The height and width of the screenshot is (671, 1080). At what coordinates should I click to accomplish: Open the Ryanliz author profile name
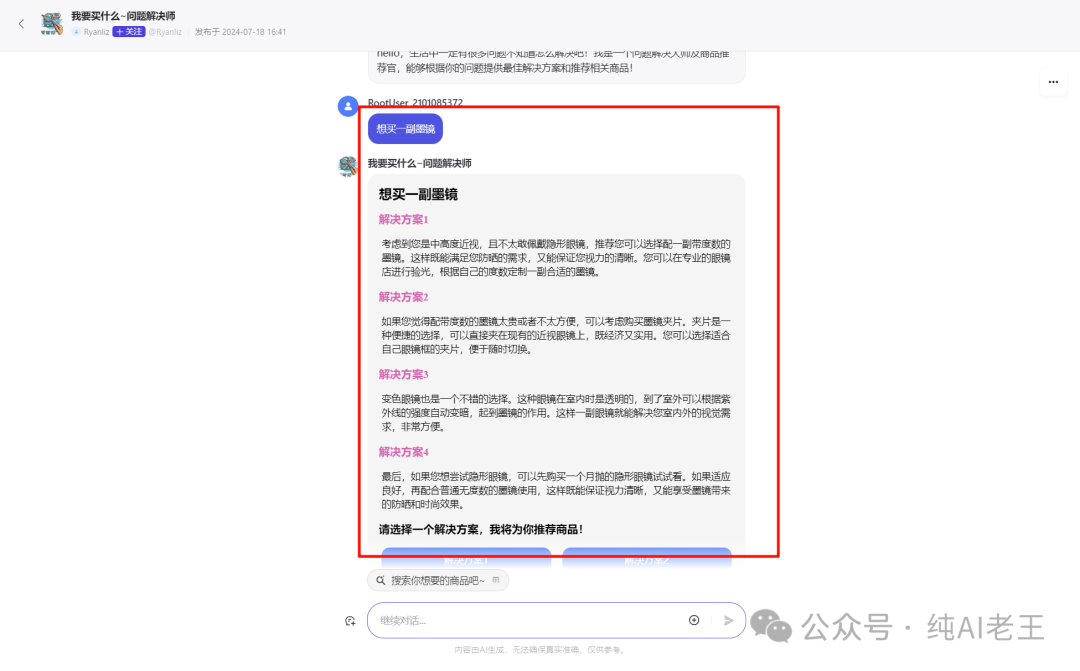pos(96,32)
